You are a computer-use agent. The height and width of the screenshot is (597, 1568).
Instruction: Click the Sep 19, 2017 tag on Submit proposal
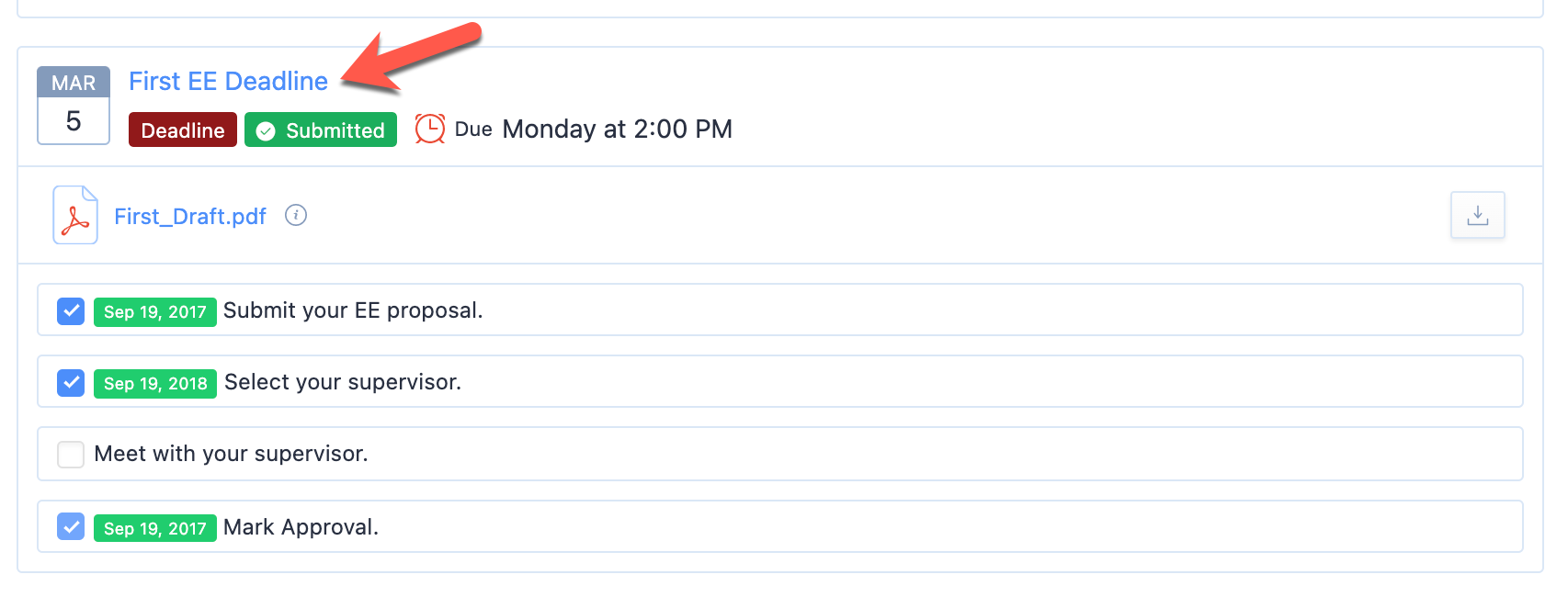(x=154, y=312)
